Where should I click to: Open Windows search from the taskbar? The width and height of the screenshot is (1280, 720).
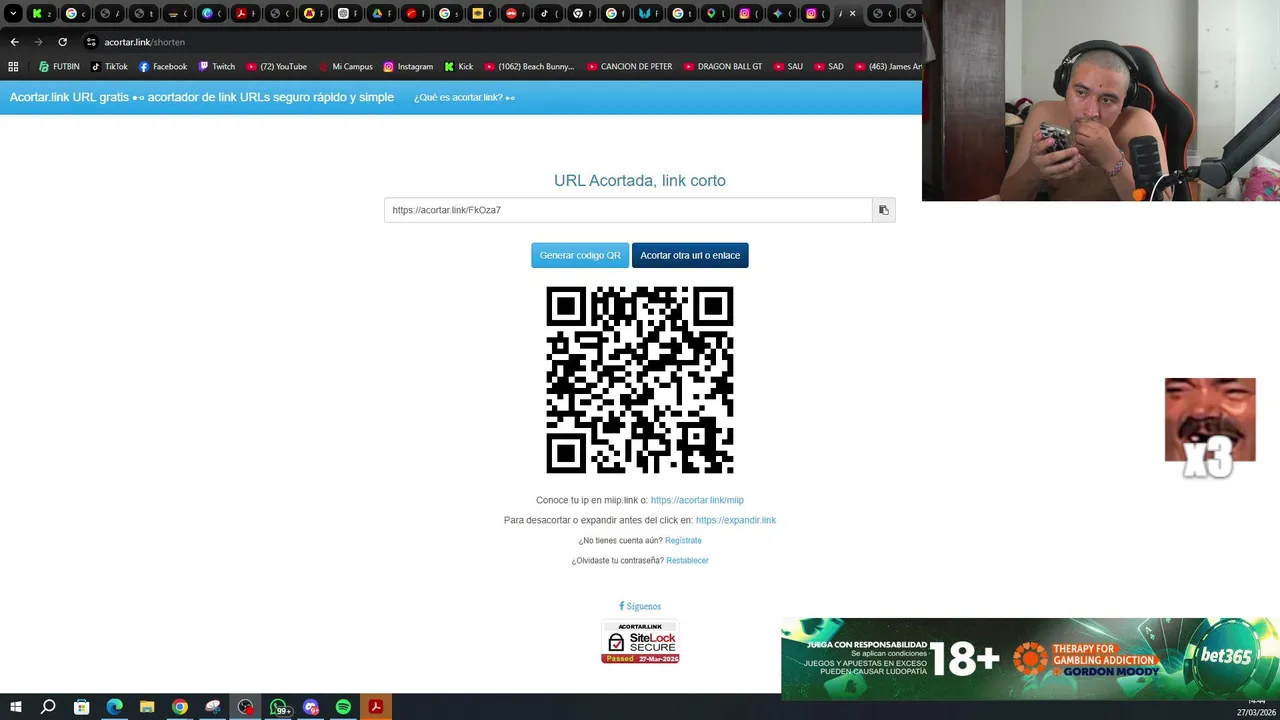tap(48, 707)
